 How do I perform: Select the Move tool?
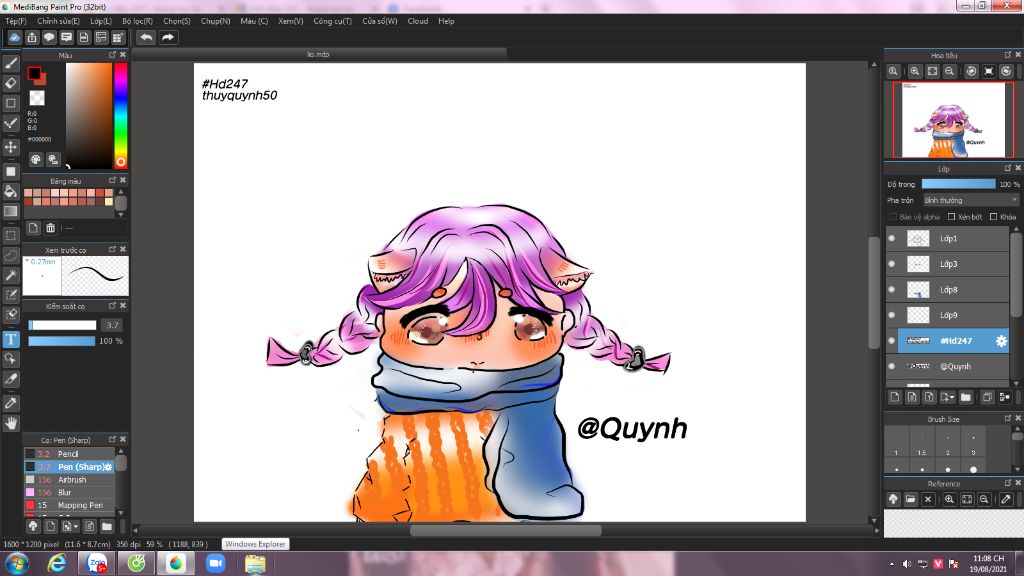(10, 147)
